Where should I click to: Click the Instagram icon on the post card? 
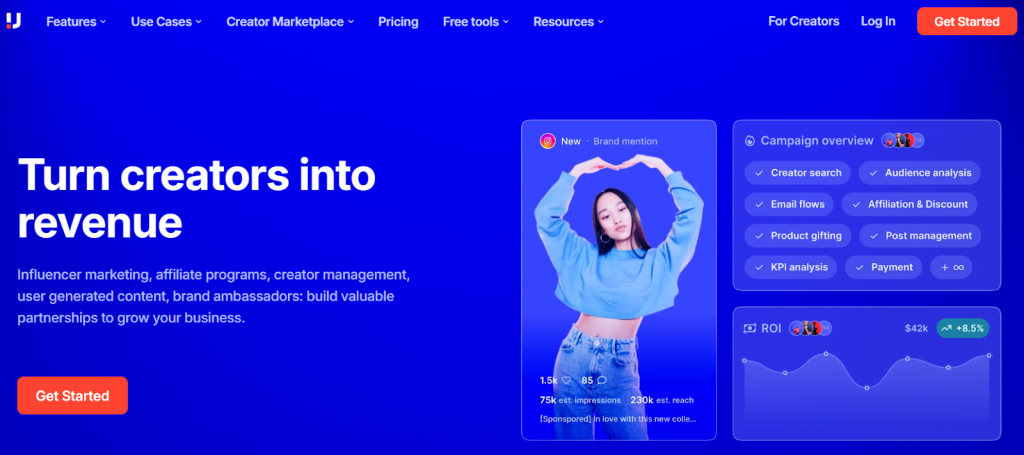pyautogui.click(x=547, y=141)
